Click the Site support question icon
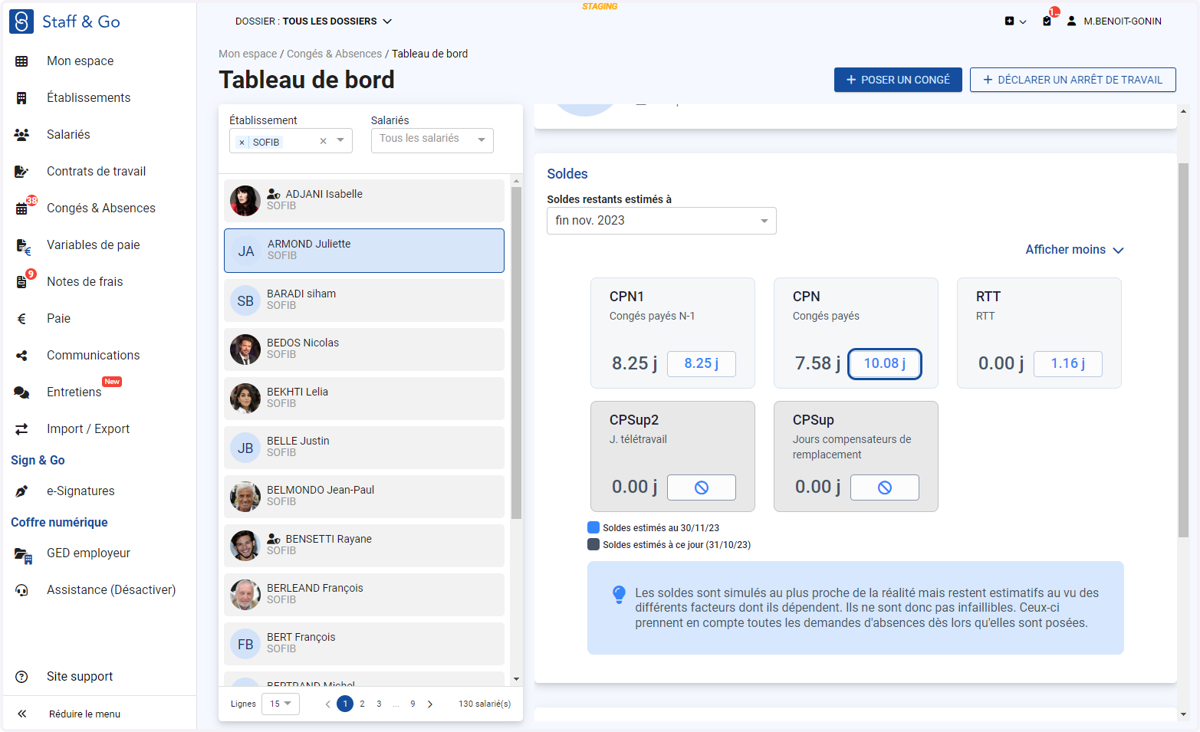 point(22,677)
